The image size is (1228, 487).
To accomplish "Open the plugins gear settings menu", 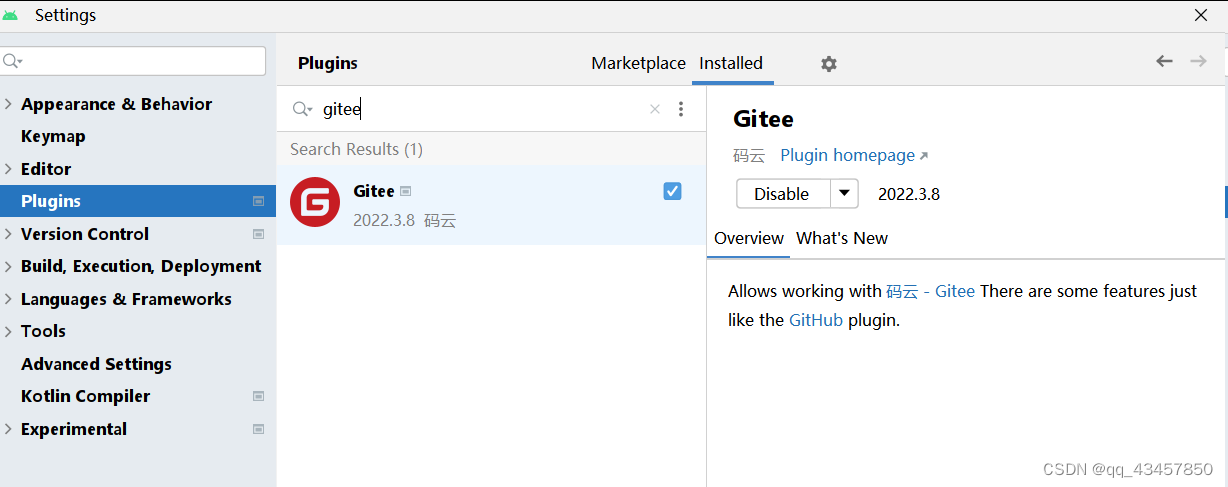I will [828, 64].
